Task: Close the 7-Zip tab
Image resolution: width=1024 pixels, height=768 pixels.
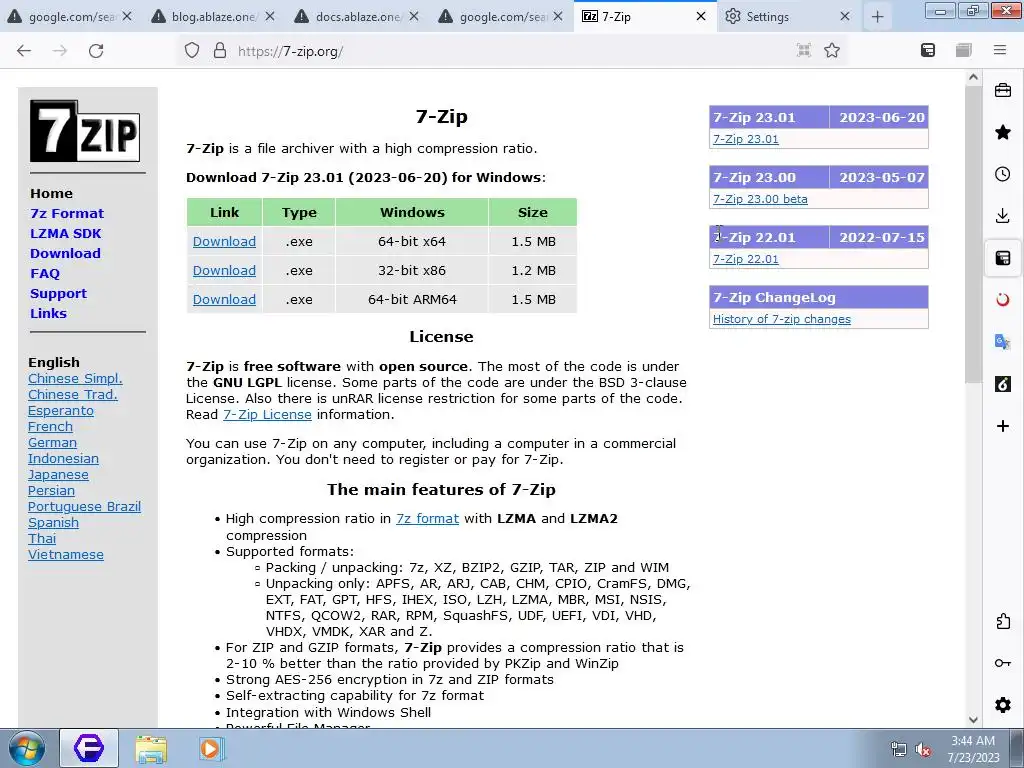Action: [x=701, y=16]
